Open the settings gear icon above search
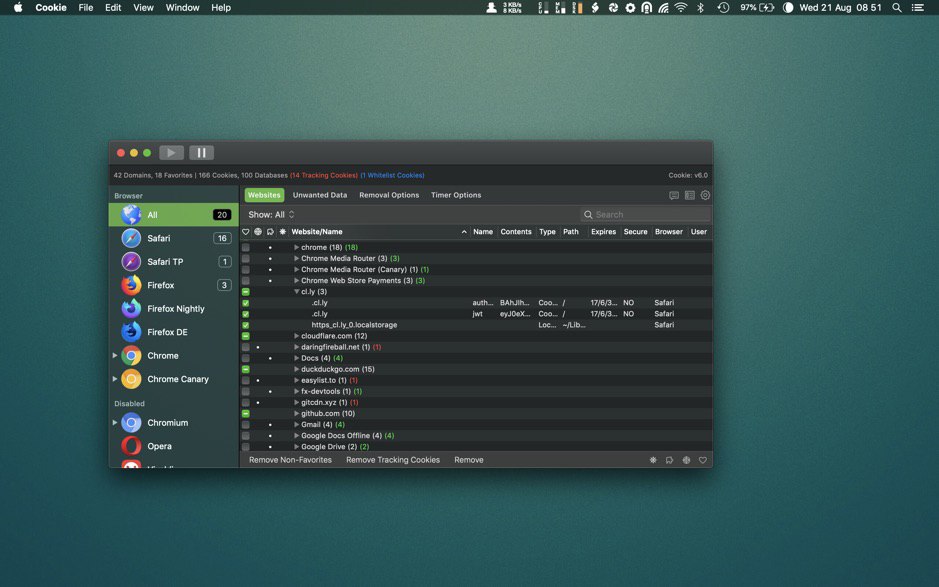 (705, 196)
